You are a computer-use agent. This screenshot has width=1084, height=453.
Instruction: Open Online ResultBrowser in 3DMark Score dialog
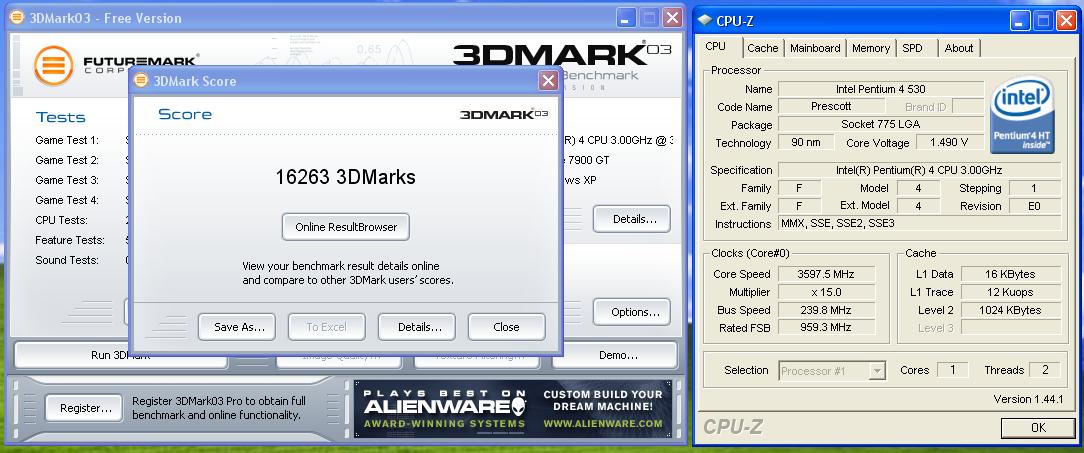tap(346, 227)
